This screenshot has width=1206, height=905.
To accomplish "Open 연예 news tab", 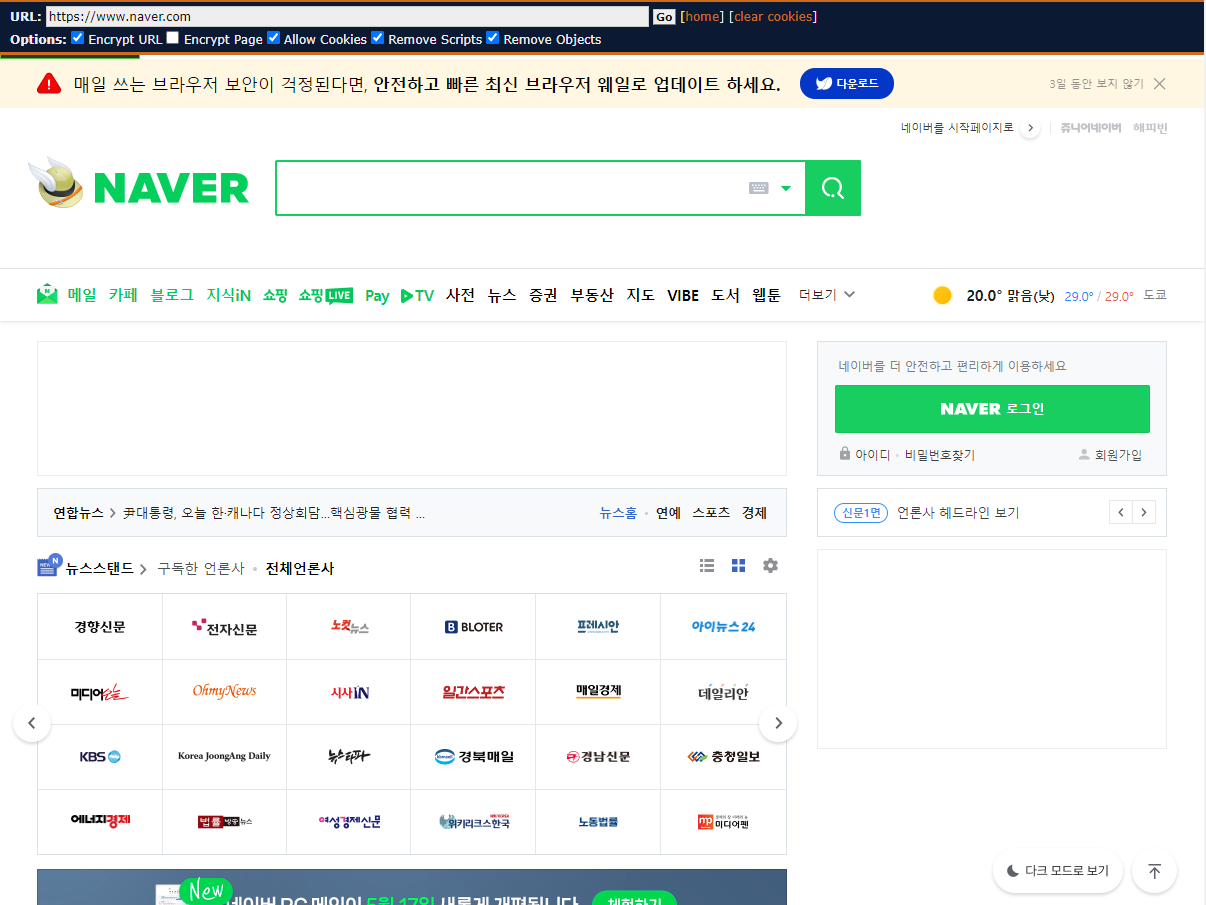I will [668, 513].
